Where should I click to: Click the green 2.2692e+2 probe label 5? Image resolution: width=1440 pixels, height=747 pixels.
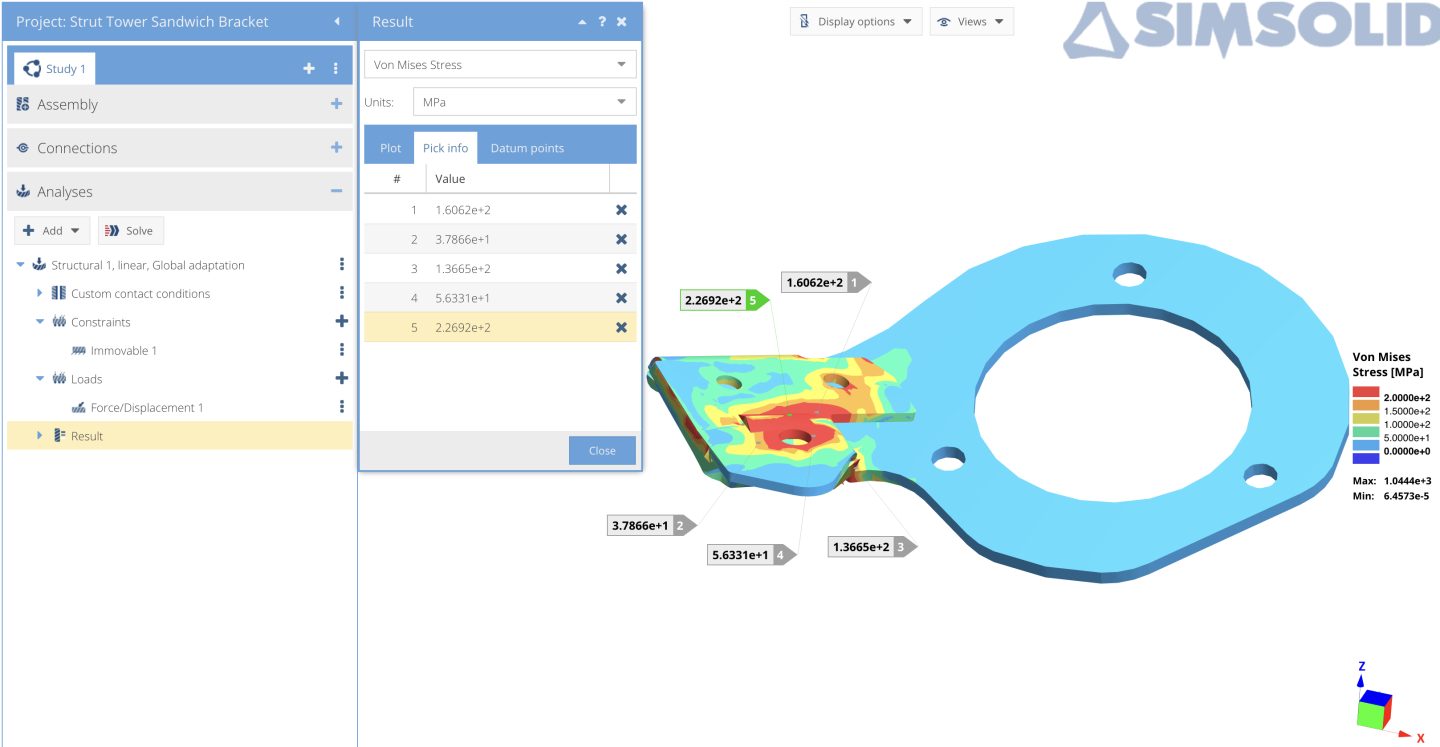tap(724, 300)
